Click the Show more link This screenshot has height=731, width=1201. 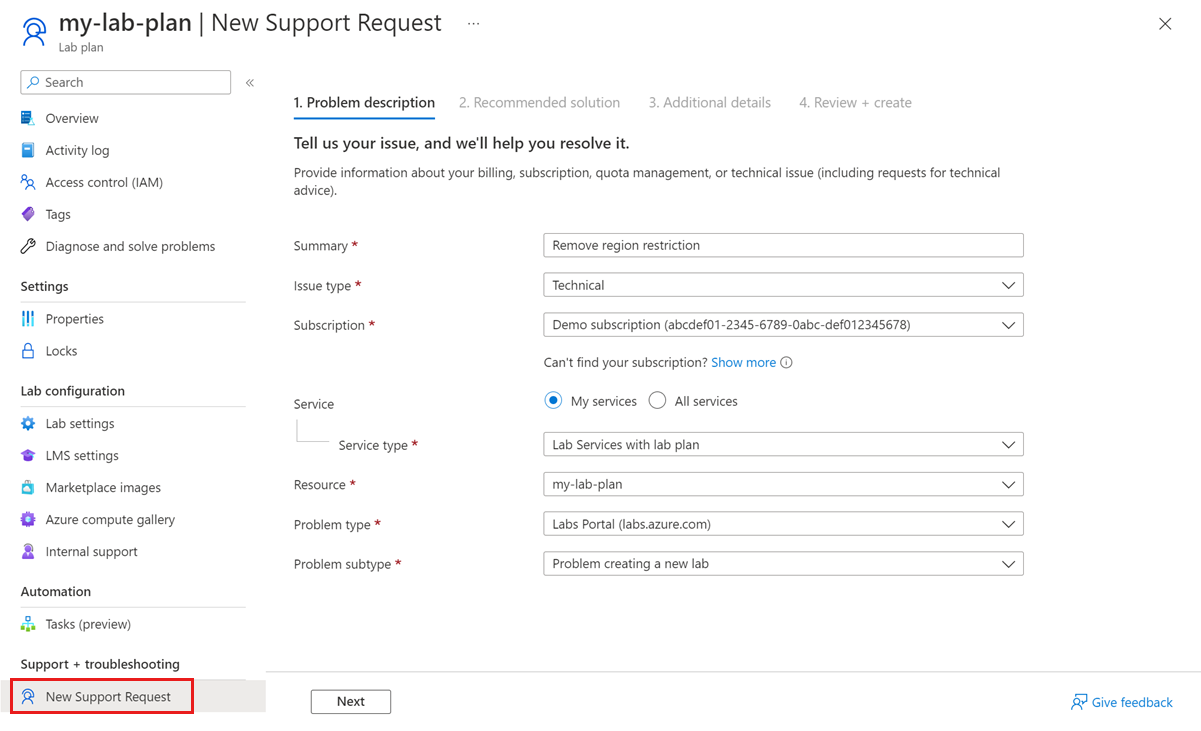coord(743,363)
